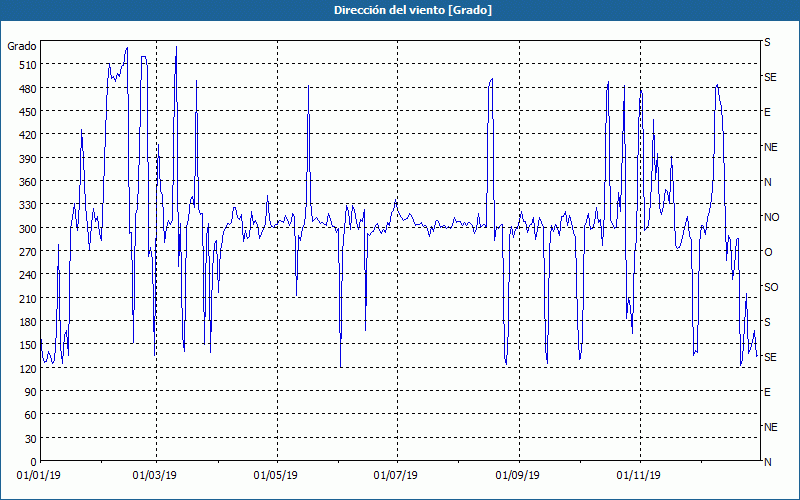Screen dimensions: 800x500
Task: Select the 01/11/19 date label
Action: tap(638, 476)
